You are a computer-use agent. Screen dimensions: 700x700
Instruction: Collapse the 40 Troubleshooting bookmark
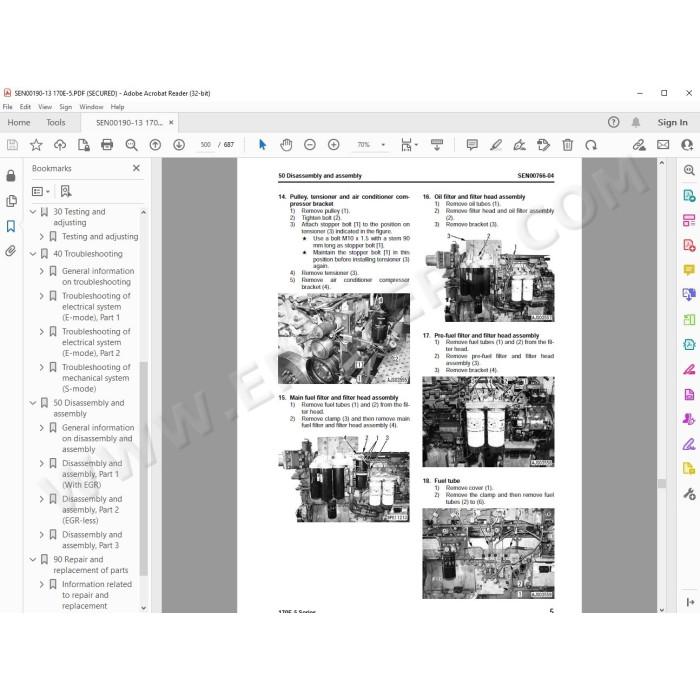(33, 254)
